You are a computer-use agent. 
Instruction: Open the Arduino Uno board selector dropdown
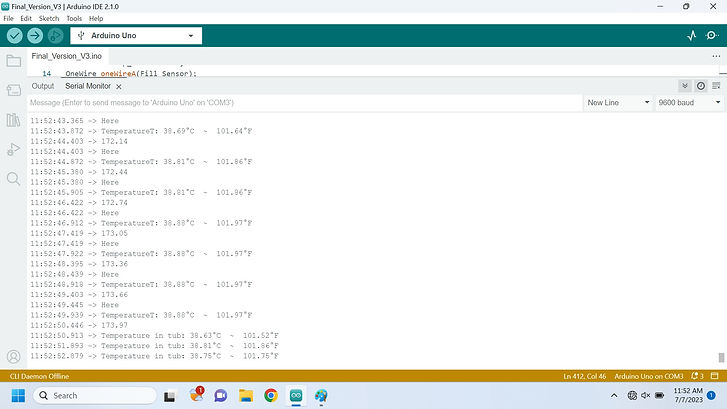pyautogui.click(x=136, y=36)
